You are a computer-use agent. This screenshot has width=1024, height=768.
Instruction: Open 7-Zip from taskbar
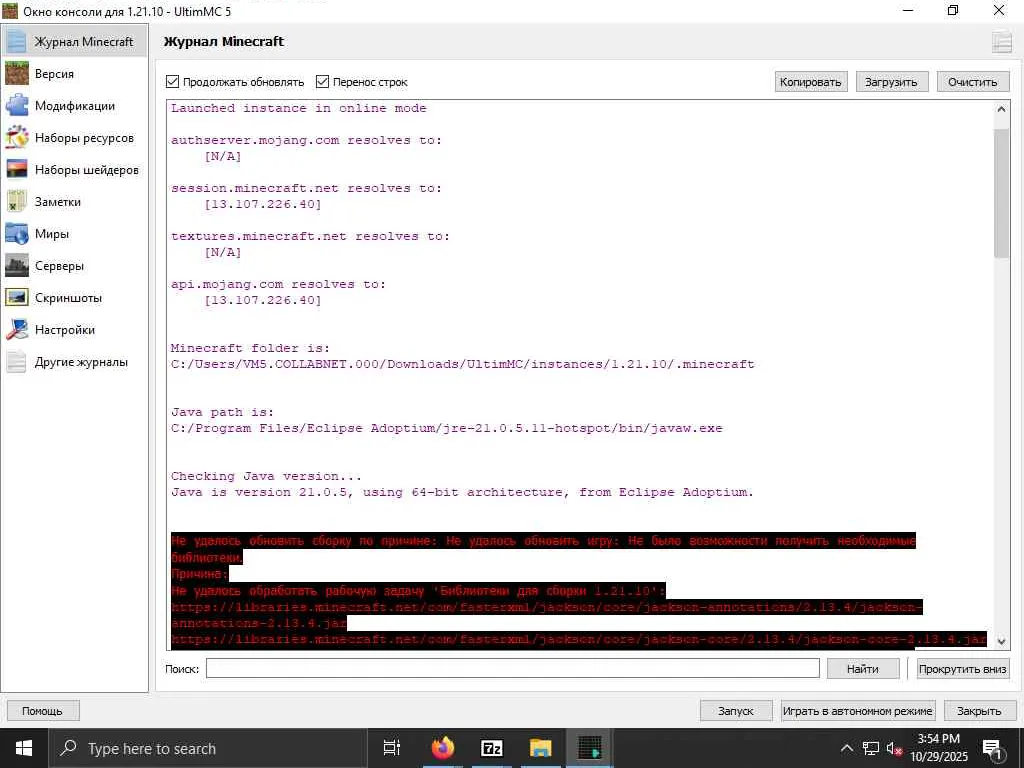click(x=492, y=748)
